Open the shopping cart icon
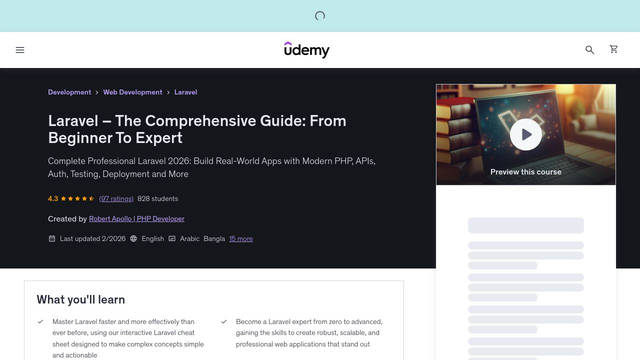The width and height of the screenshot is (640, 360). coord(613,49)
